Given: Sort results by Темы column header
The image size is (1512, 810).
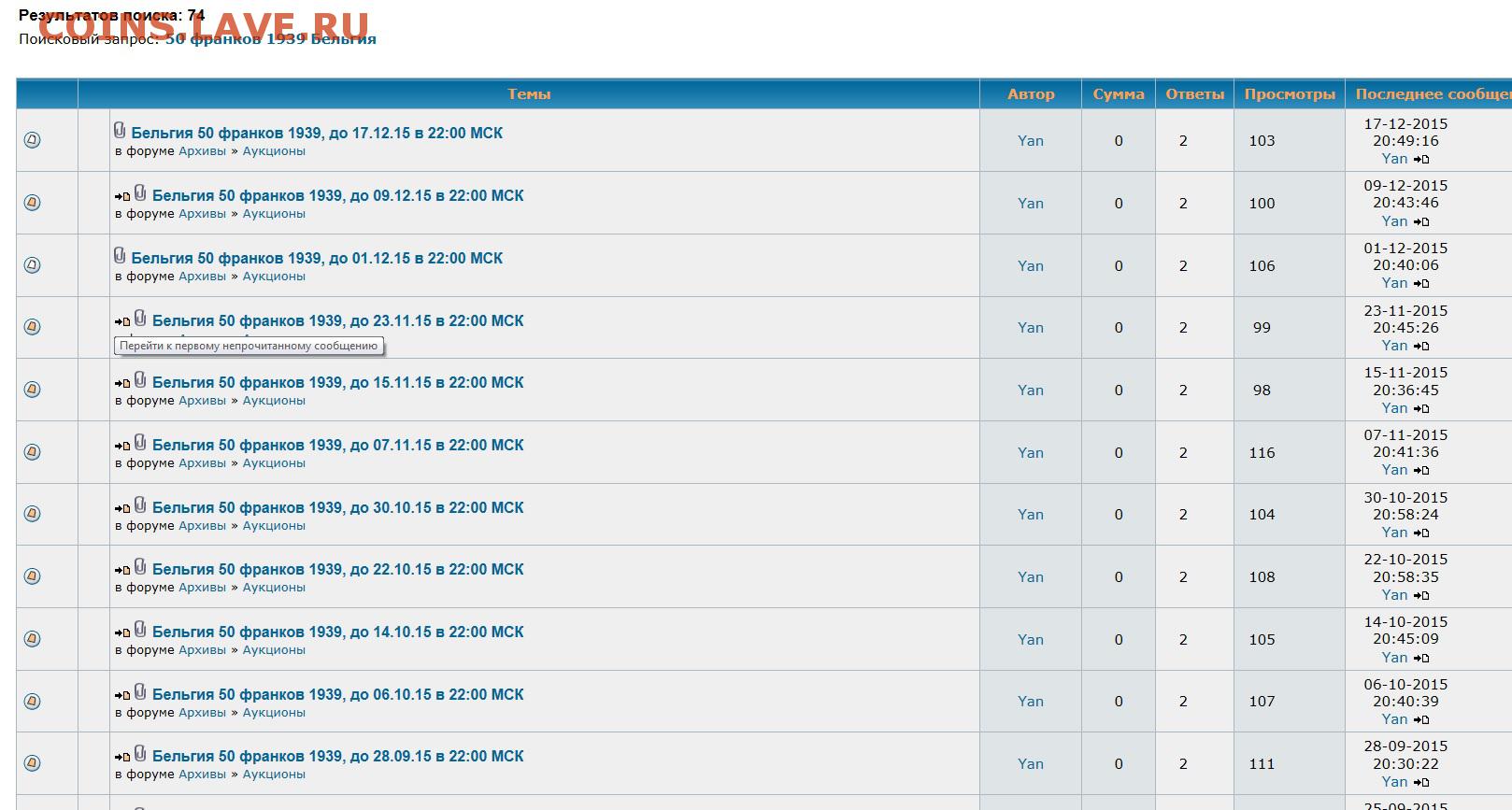Looking at the screenshot, I should click(529, 94).
